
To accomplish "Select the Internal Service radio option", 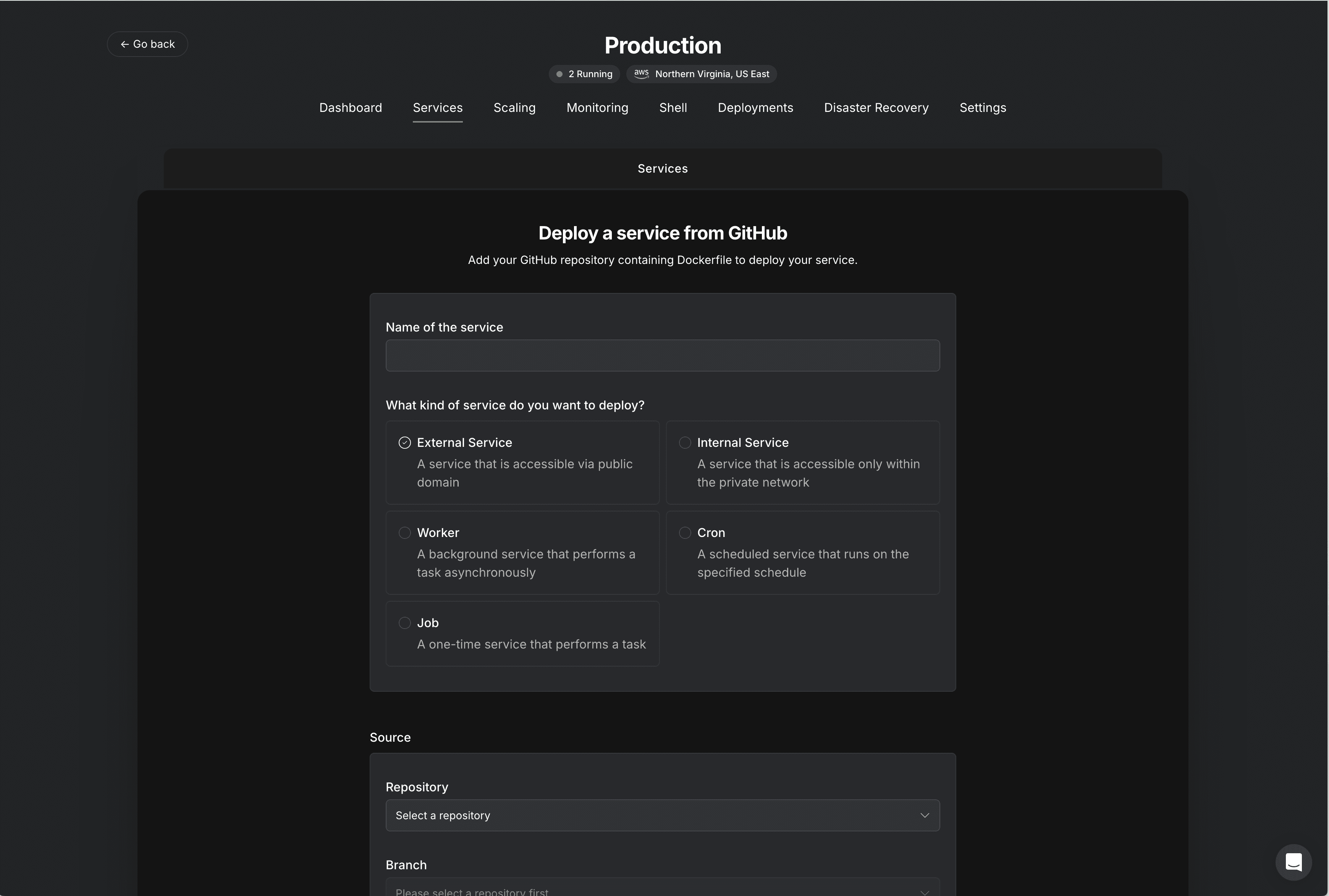I will pos(803,462).
